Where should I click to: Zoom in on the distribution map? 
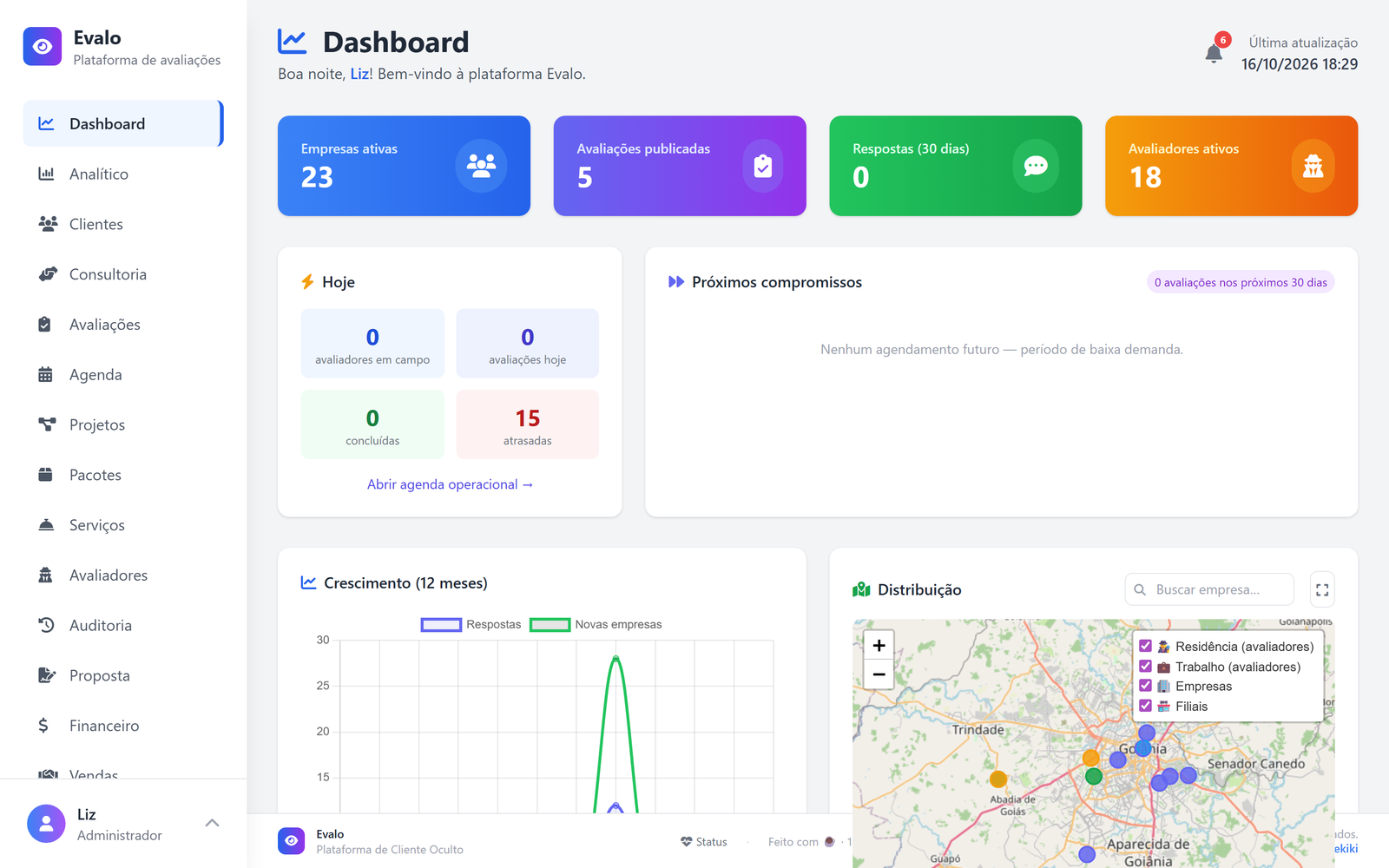click(879, 645)
